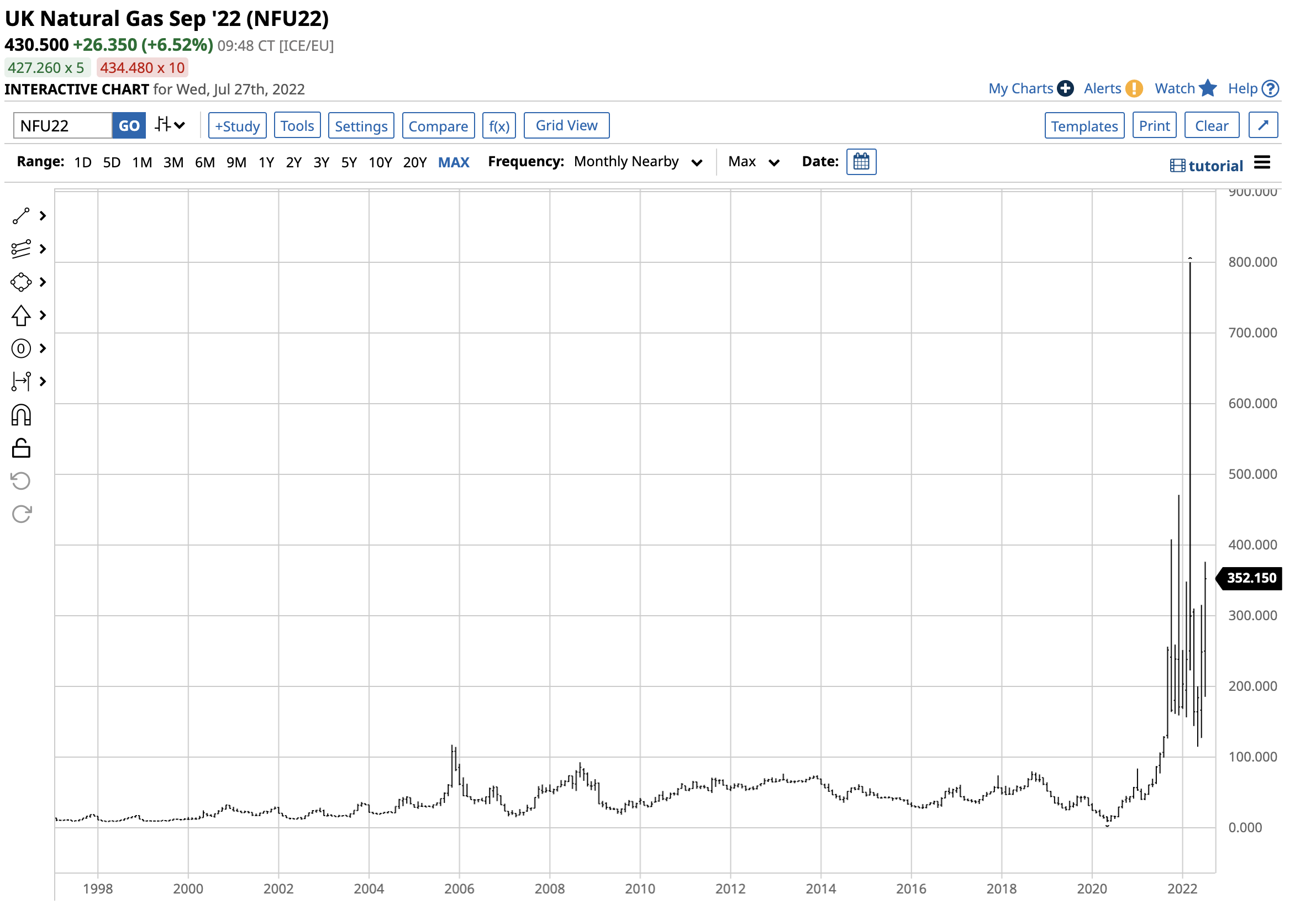Expand the bar type chart style dropdown

[170, 125]
